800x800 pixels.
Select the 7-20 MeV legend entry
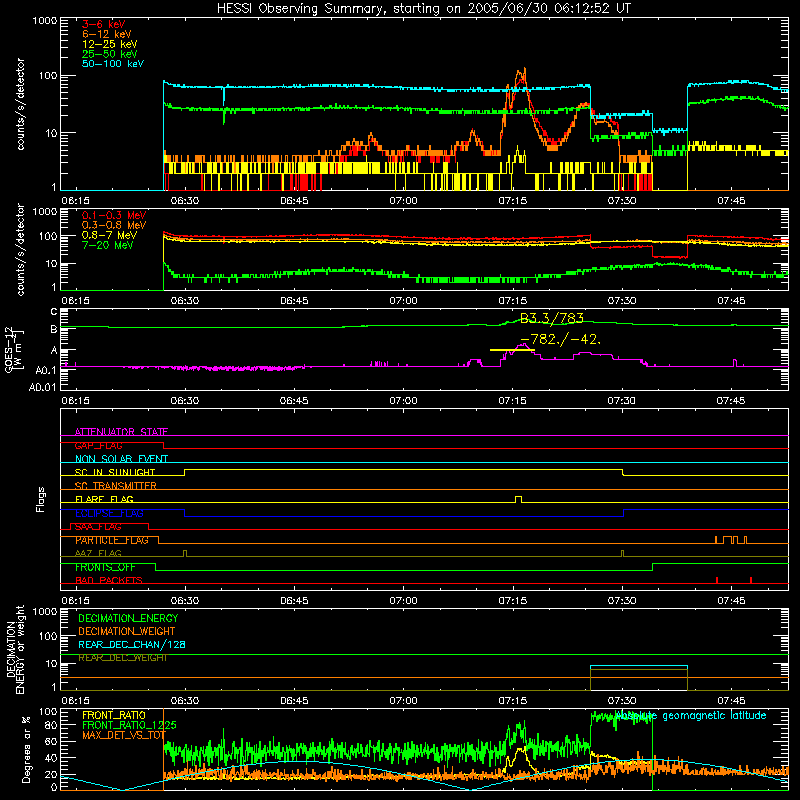pos(108,245)
